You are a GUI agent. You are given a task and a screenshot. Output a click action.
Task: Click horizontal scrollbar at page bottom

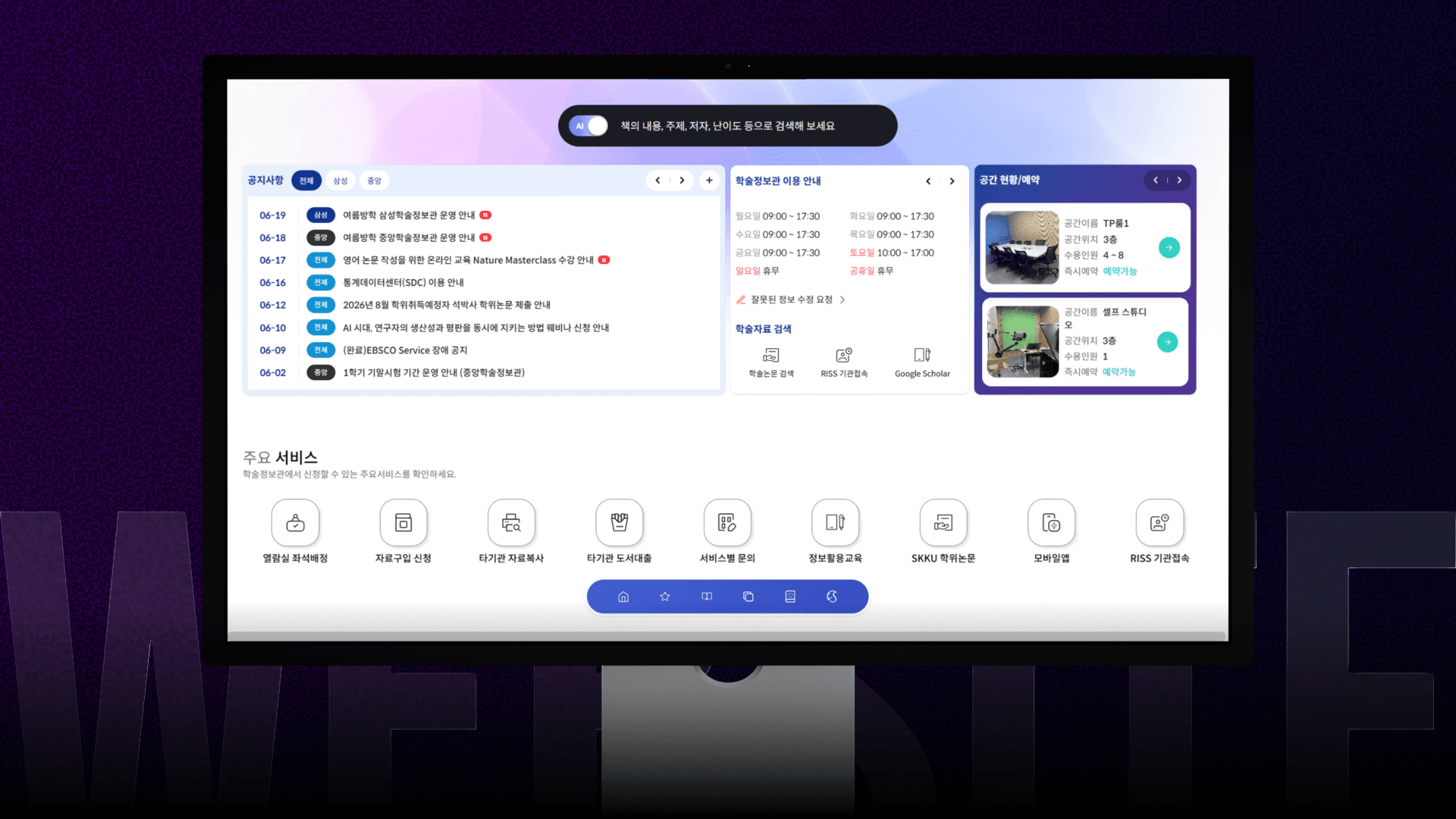[727, 636]
